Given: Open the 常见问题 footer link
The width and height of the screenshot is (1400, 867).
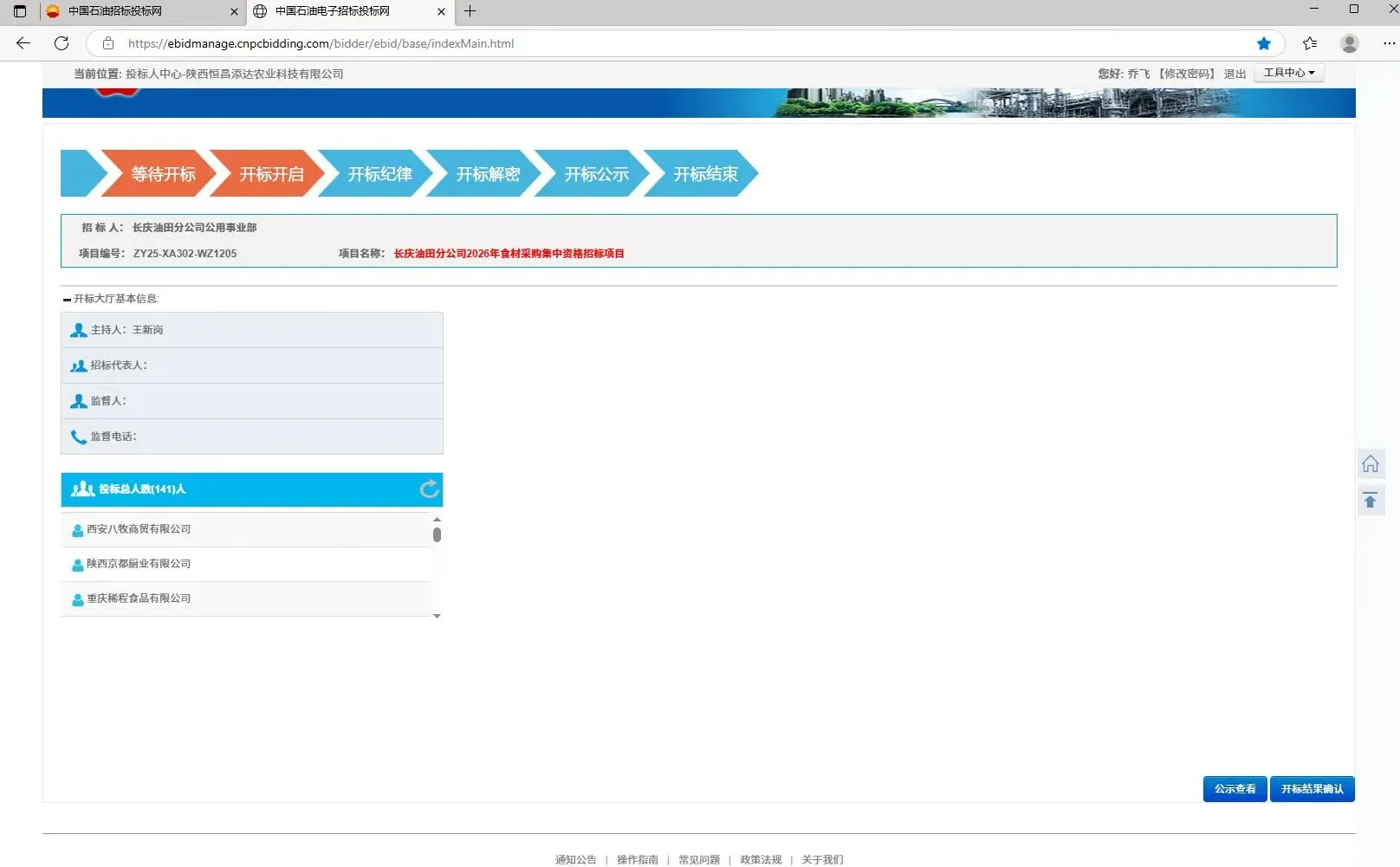Looking at the screenshot, I should click(x=699, y=860).
